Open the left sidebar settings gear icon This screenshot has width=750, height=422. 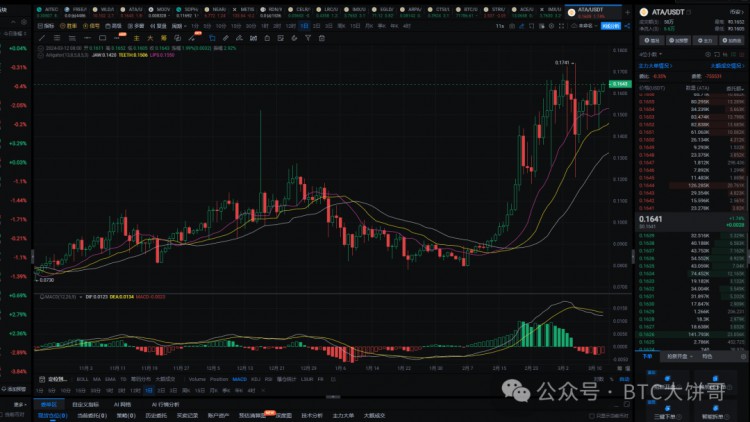23,22
